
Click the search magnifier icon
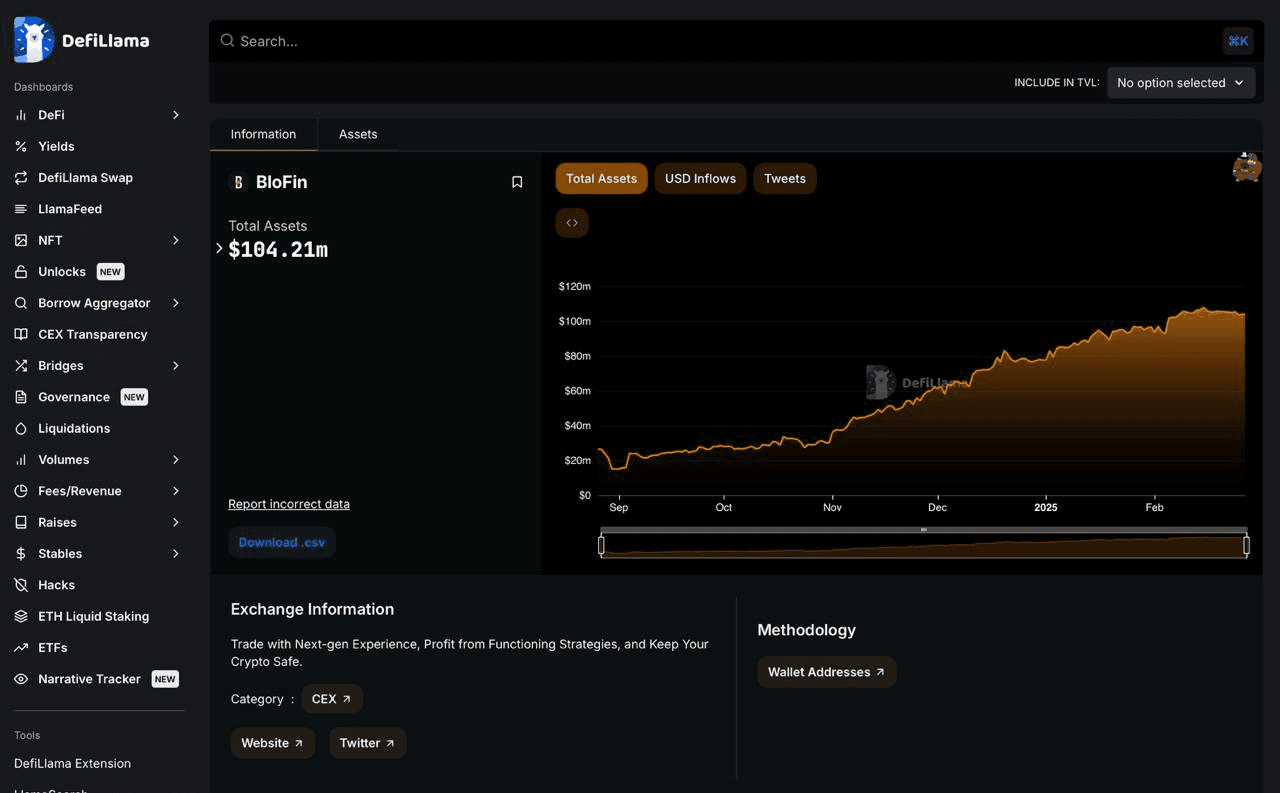(227, 41)
